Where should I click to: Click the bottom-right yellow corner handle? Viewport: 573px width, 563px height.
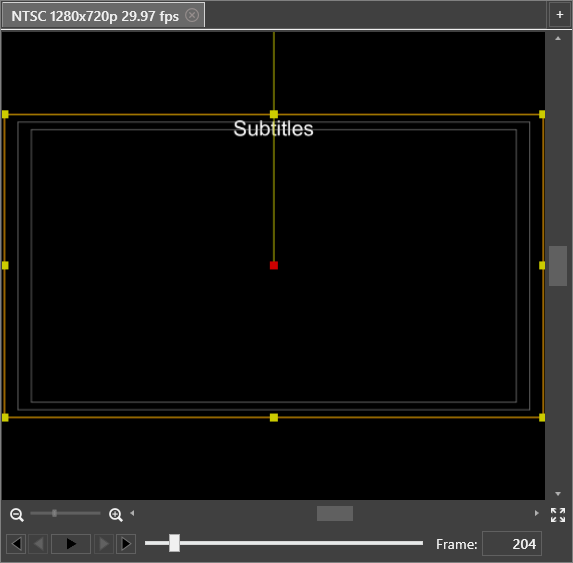[542, 417]
